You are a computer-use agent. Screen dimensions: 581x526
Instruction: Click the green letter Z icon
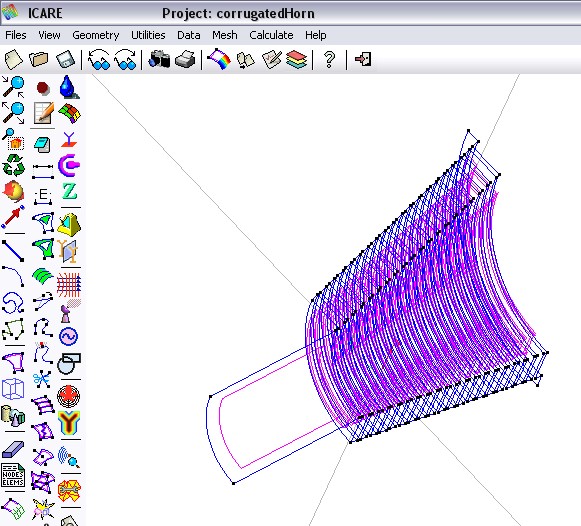[69, 192]
